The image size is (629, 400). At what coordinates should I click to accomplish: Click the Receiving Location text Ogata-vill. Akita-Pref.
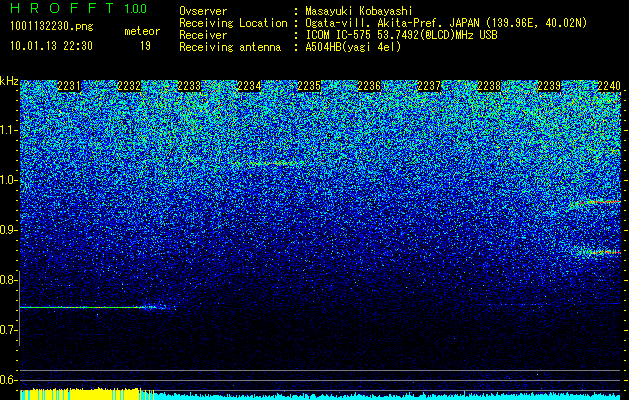tap(373, 23)
